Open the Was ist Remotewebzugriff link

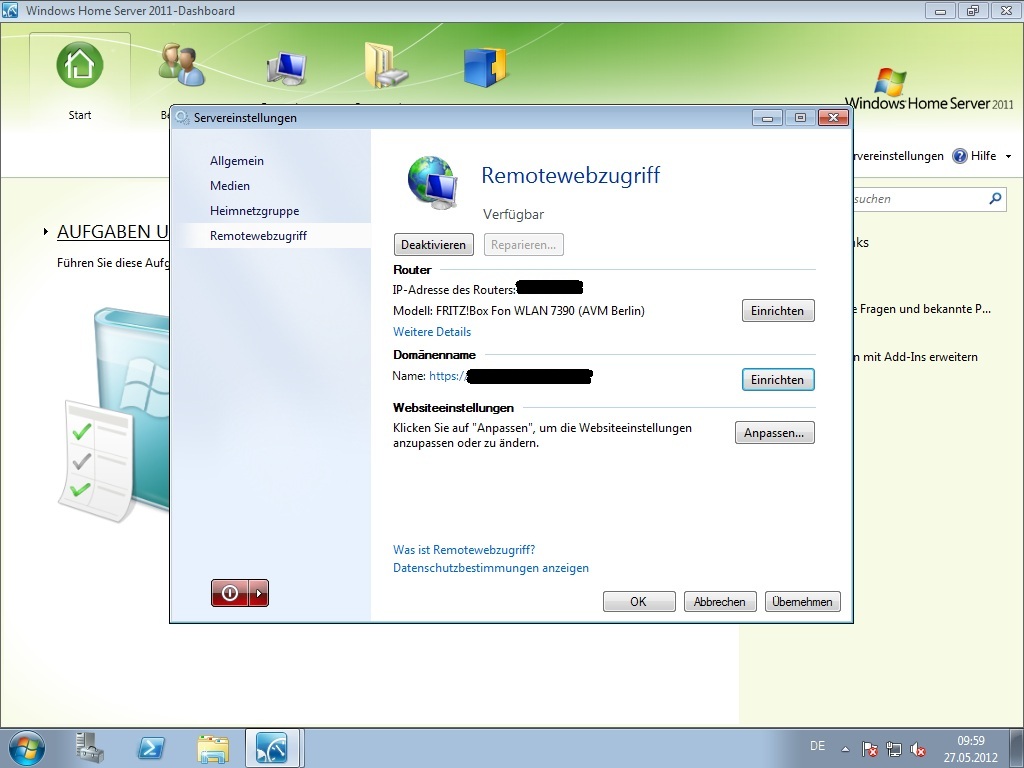pyautogui.click(x=464, y=550)
